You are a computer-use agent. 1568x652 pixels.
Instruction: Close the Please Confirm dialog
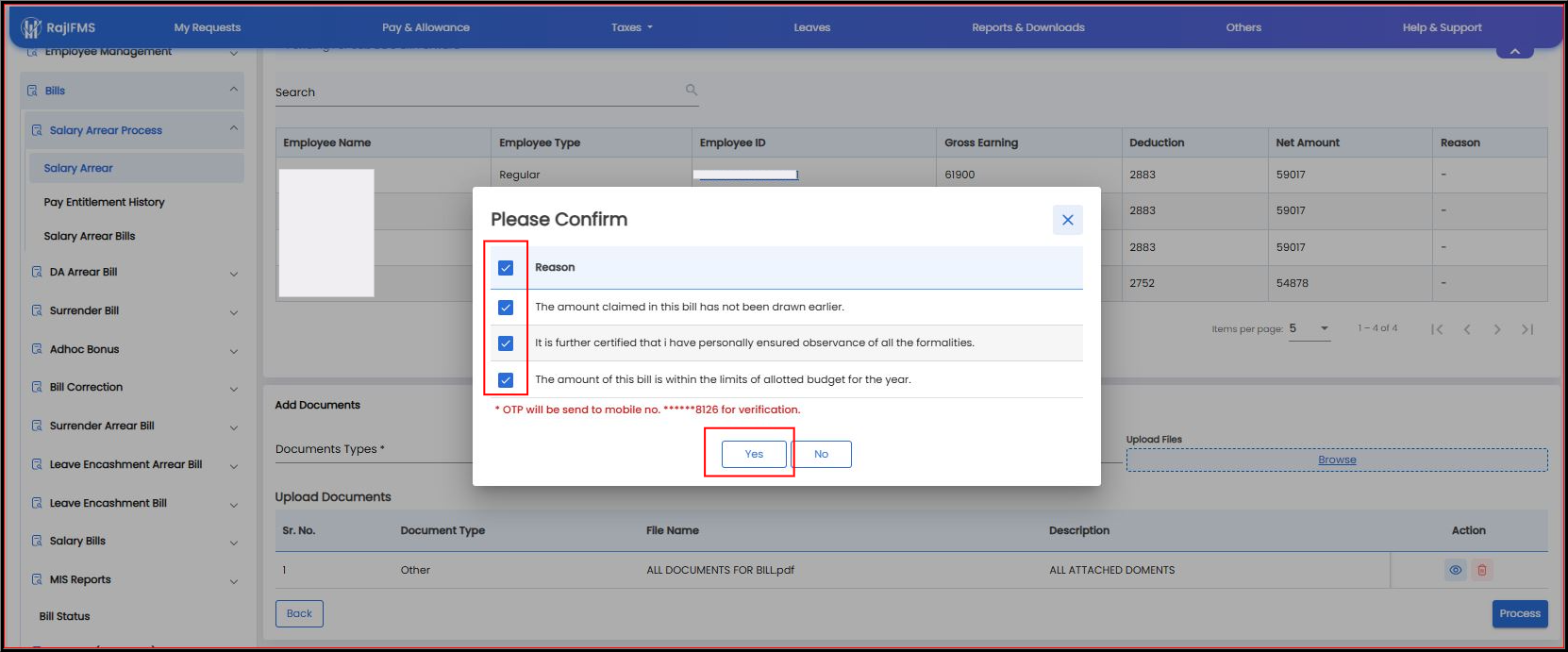1068,220
